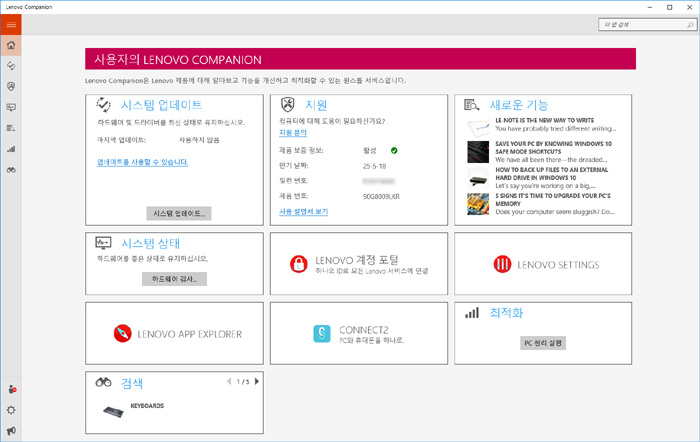The image size is (700, 442).
Task: Click the 시스템 업데이트 tile icon
Action: 104,105
